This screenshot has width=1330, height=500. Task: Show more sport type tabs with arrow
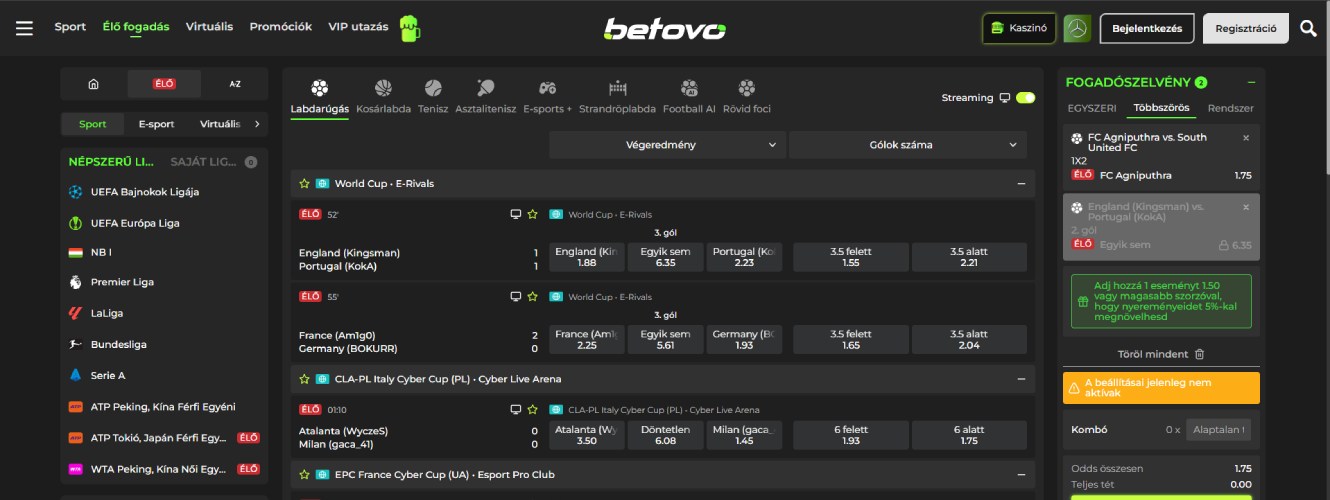pyautogui.click(x=257, y=124)
